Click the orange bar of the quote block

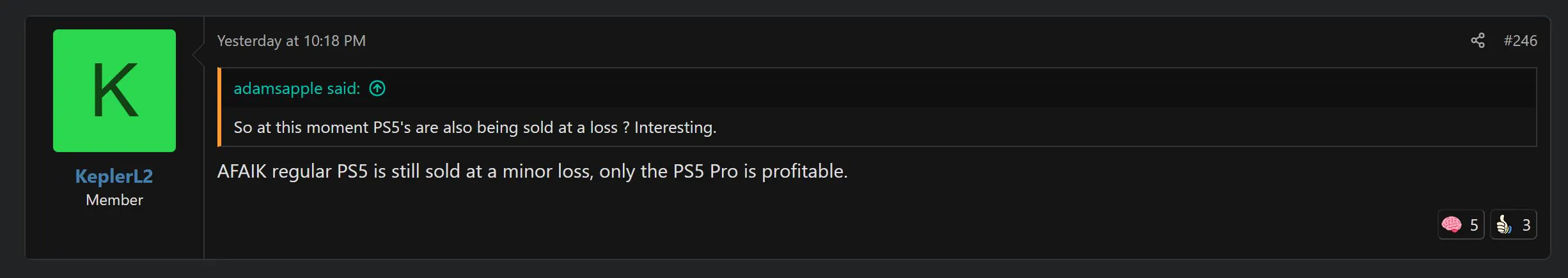(219, 107)
